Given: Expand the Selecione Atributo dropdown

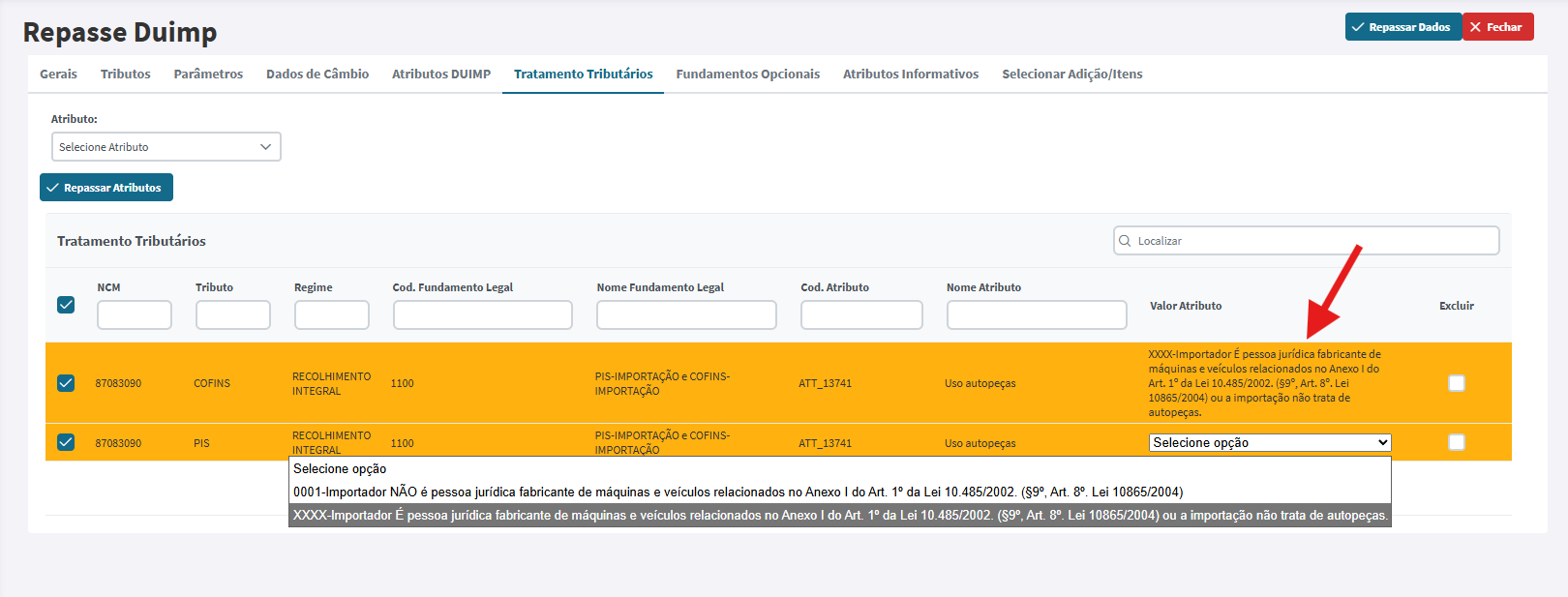Looking at the screenshot, I should [x=166, y=147].
